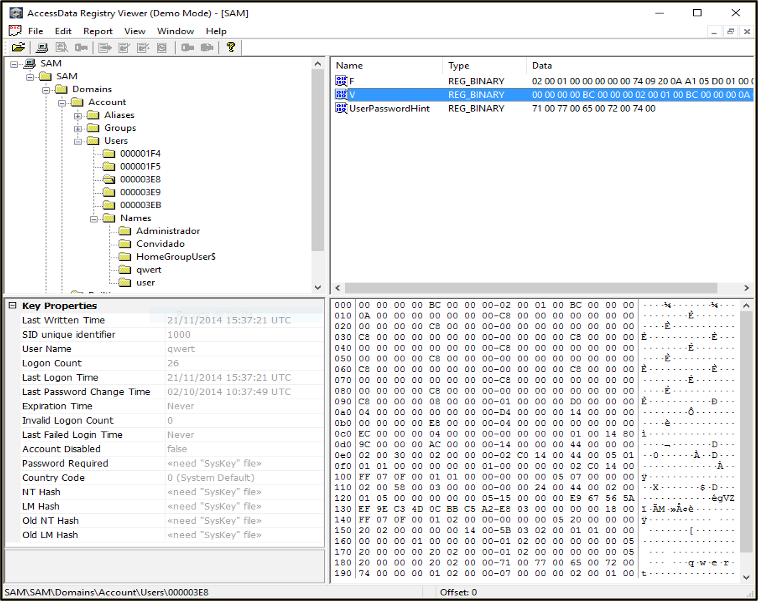Open the Edit menu
This screenshot has width=758, height=602.
[63, 31]
